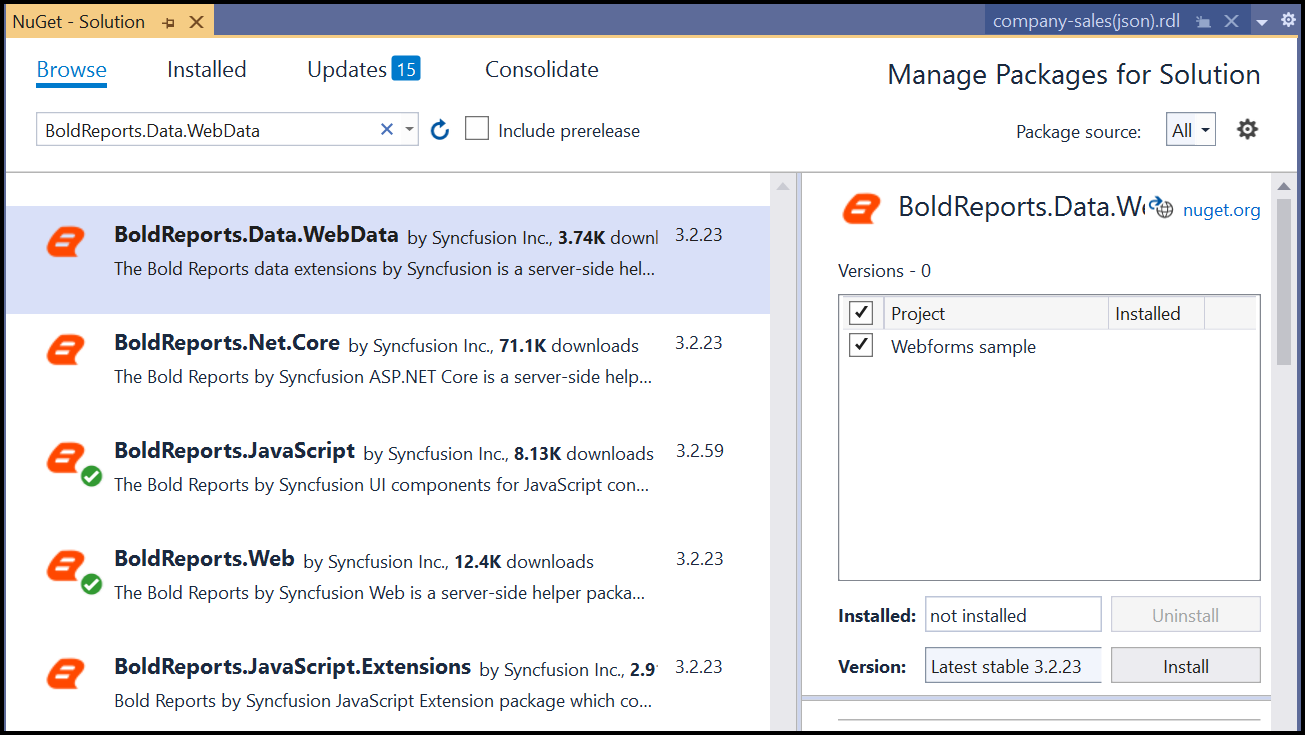This screenshot has height=735, width=1305.
Task: Click the 12.4K downloads text
Action: pyautogui.click(x=524, y=562)
